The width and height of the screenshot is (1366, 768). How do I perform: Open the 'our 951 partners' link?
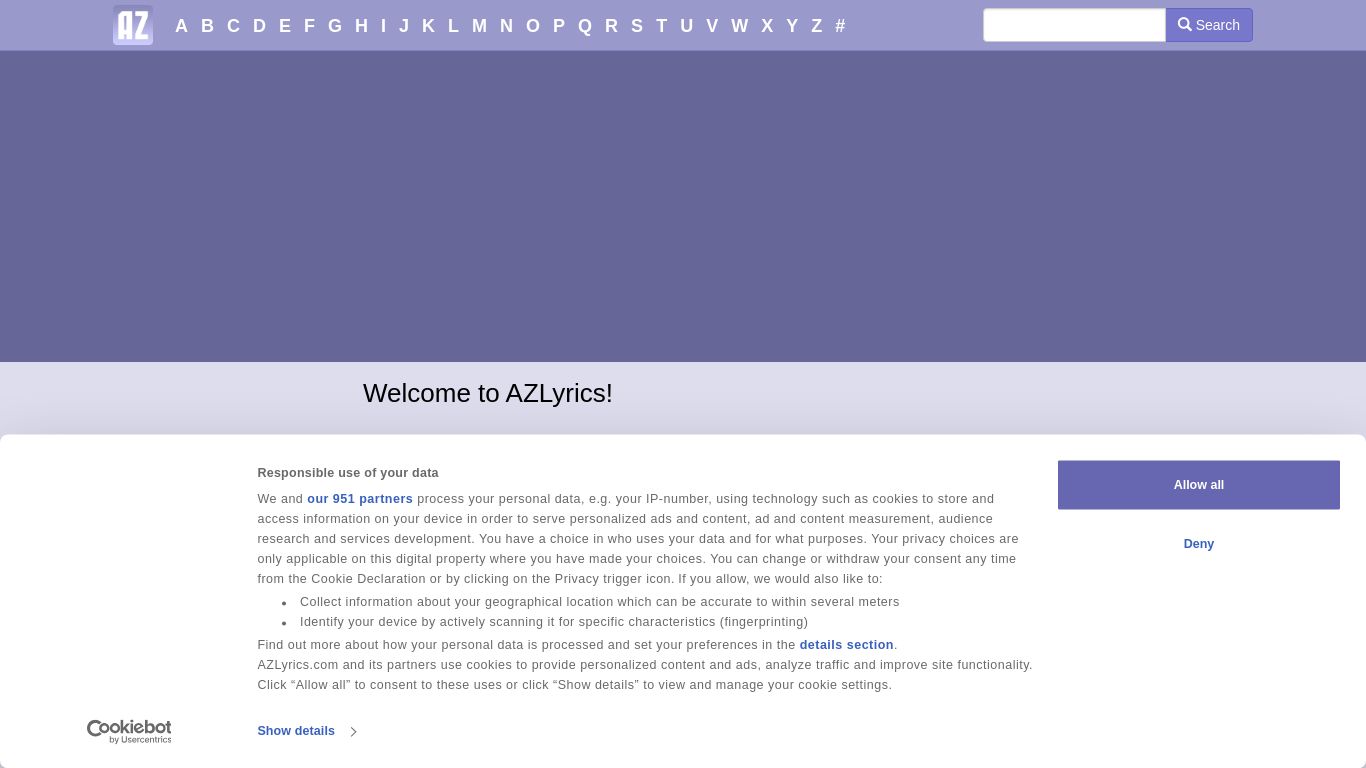tap(360, 499)
